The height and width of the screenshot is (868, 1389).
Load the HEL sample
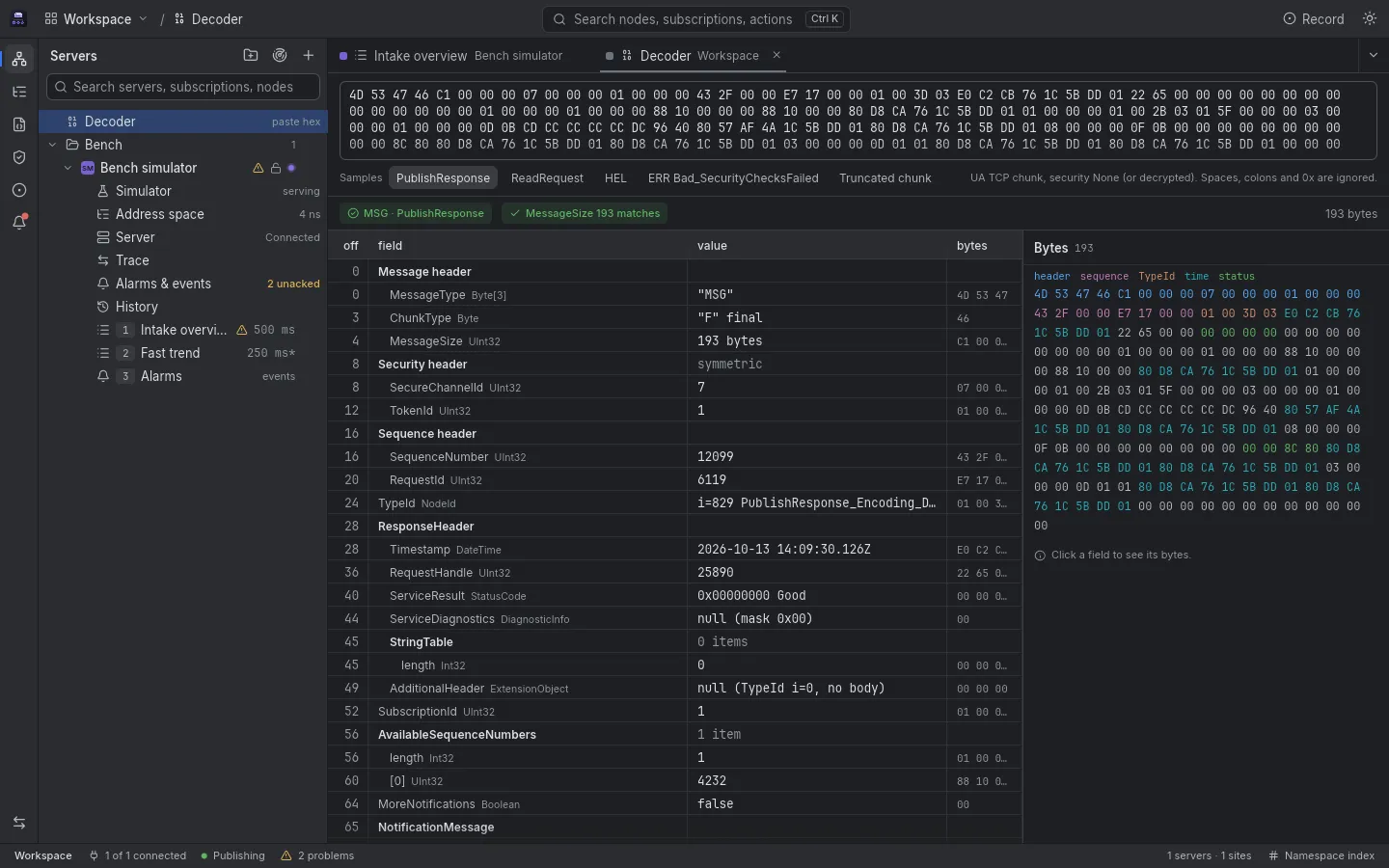[615, 177]
